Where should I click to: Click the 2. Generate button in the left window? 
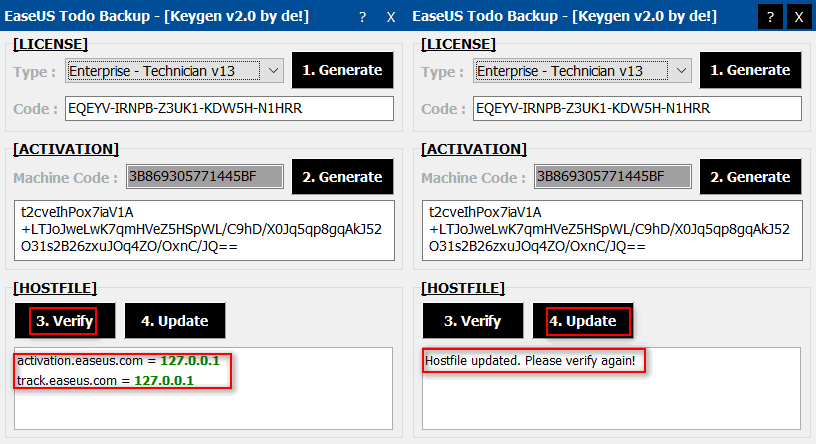342,177
